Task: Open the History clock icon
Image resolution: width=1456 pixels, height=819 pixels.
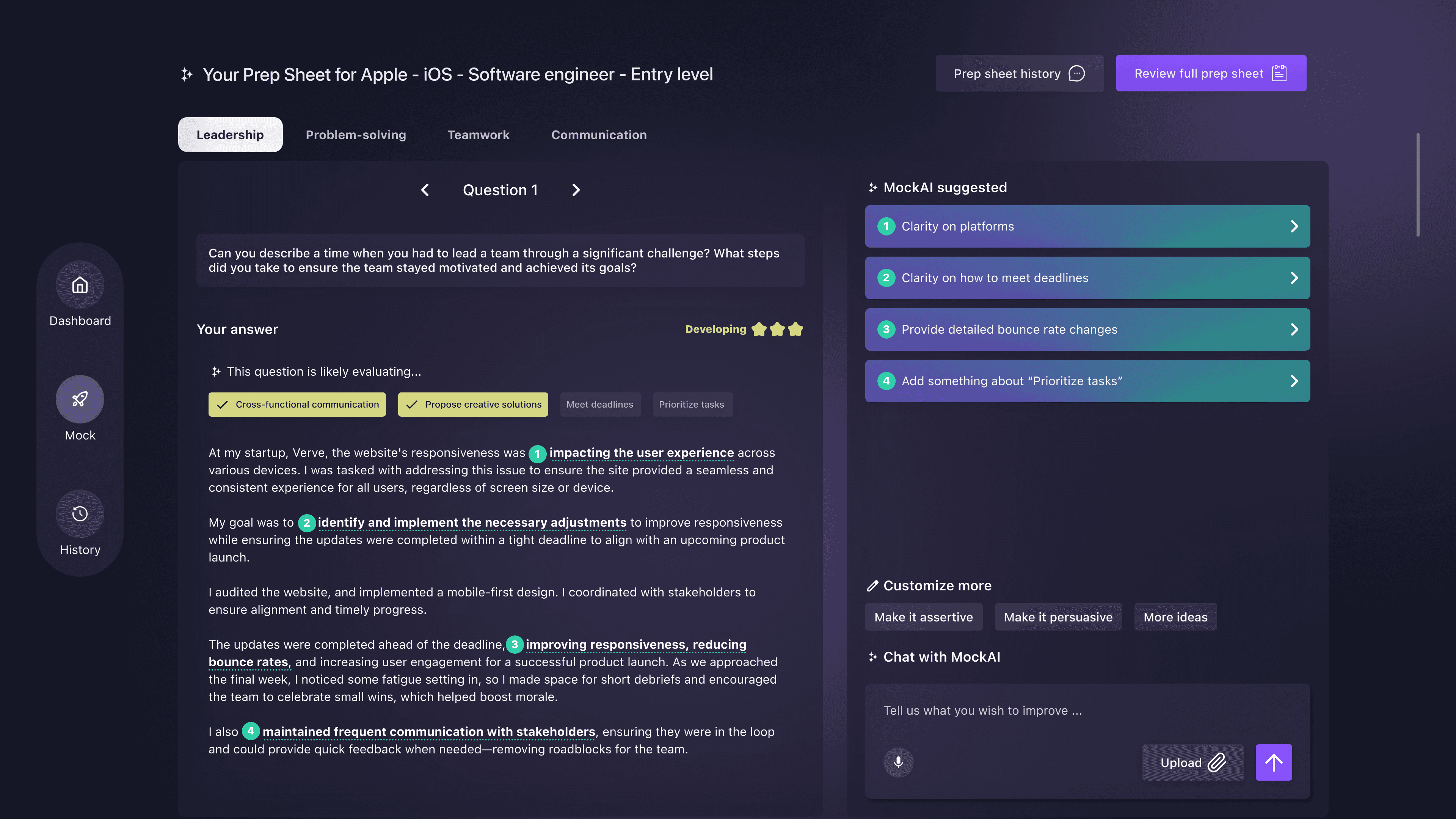Action: coord(80,514)
